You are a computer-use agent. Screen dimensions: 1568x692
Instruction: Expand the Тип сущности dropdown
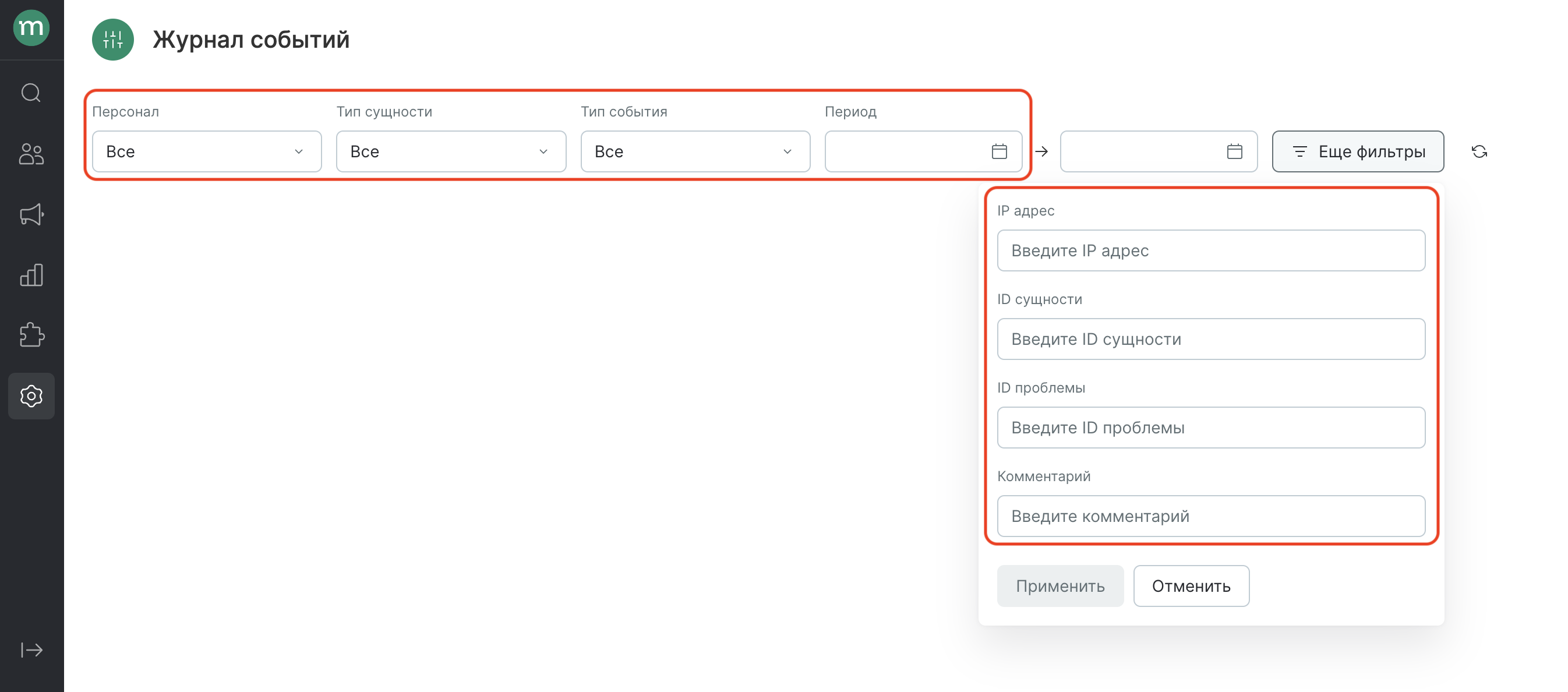(451, 151)
